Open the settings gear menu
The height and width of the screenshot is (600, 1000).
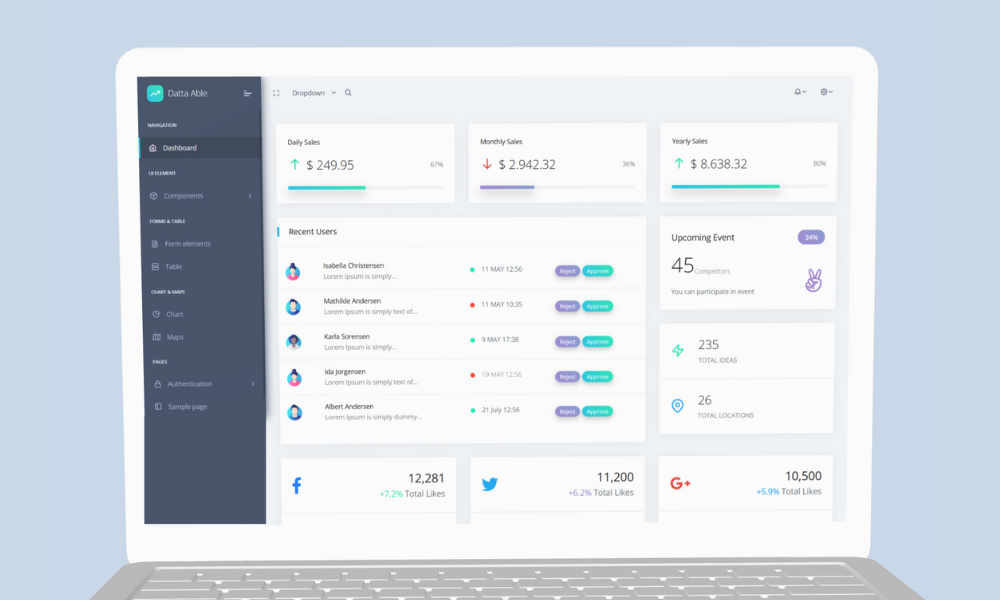tap(826, 92)
